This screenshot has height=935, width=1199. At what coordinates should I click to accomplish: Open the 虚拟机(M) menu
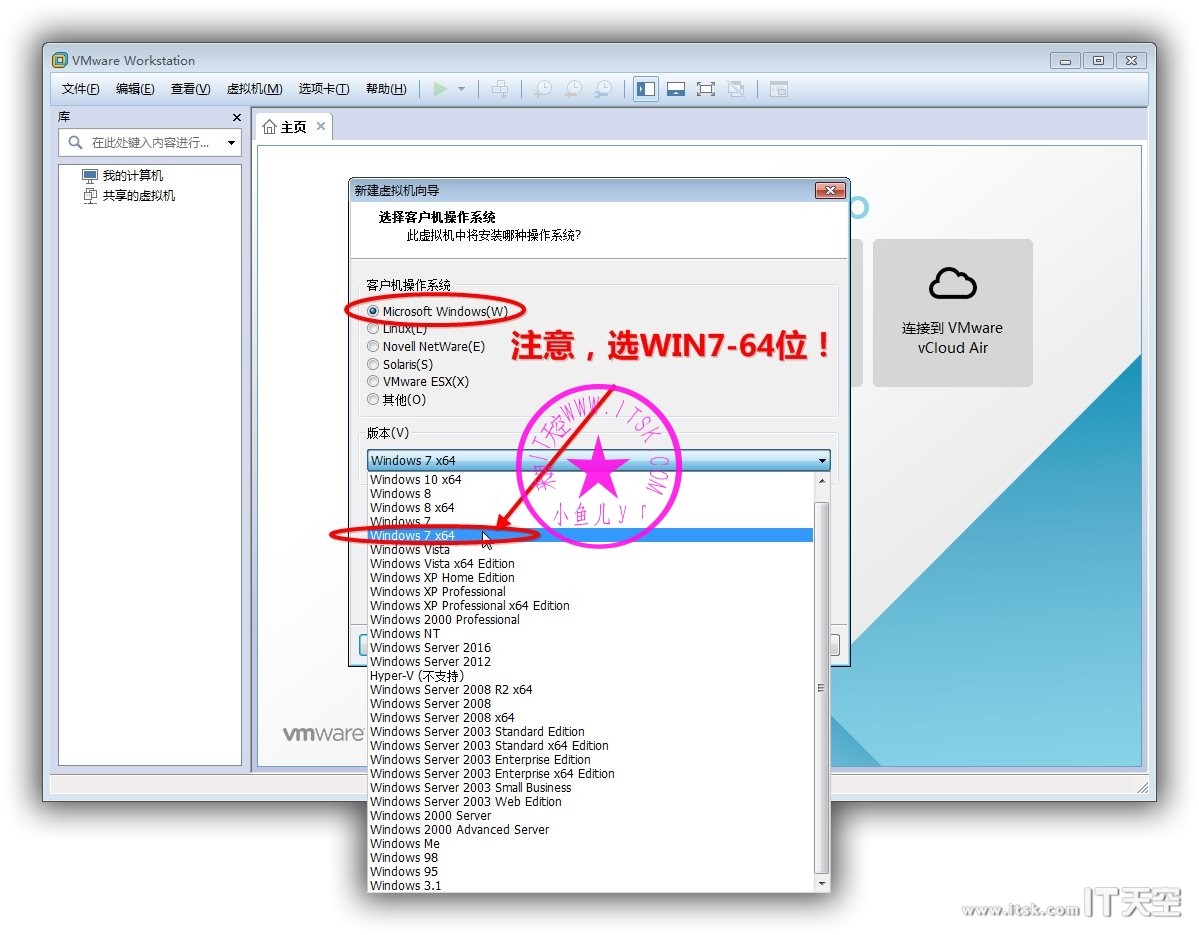click(x=254, y=89)
